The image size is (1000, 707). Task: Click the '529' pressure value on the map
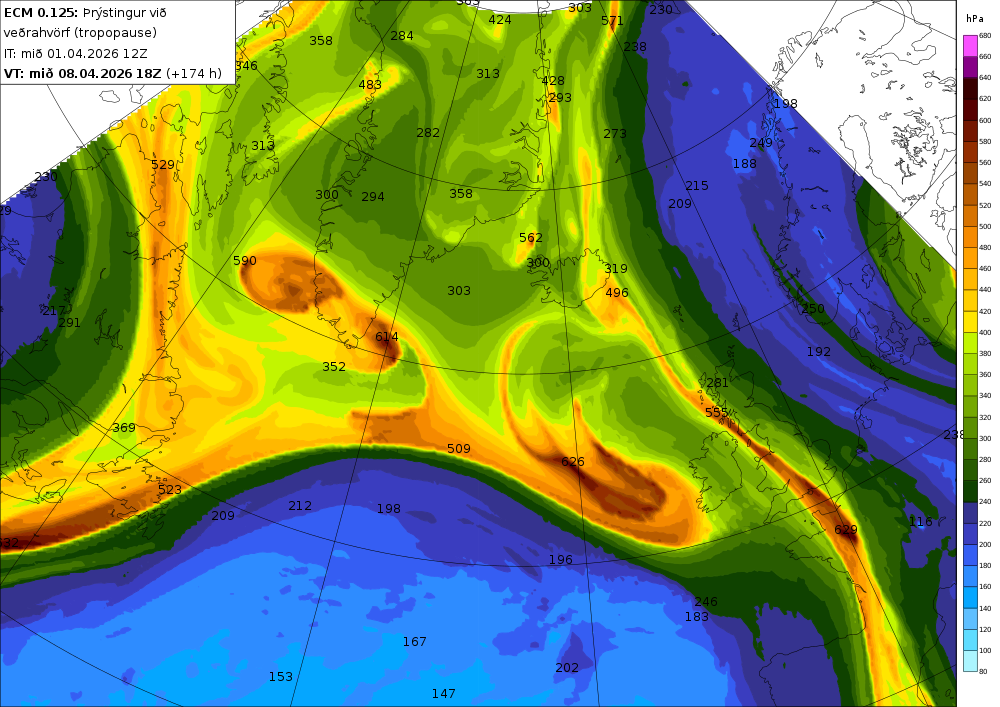(x=163, y=164)
